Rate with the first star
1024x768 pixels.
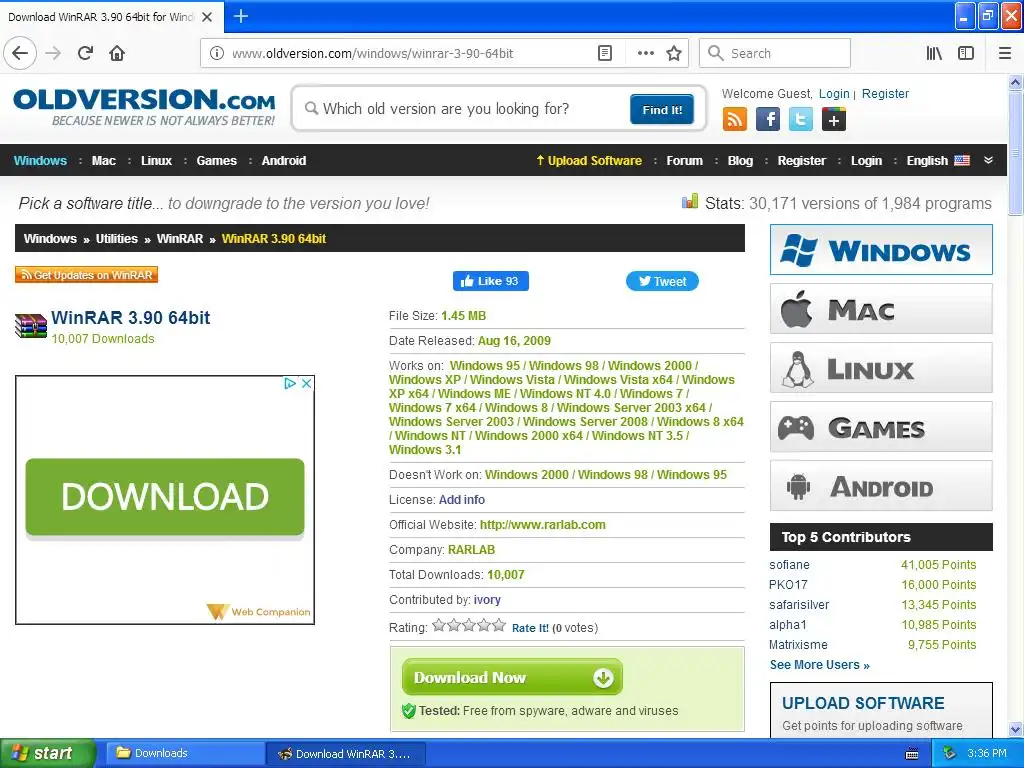coord(439,626)
